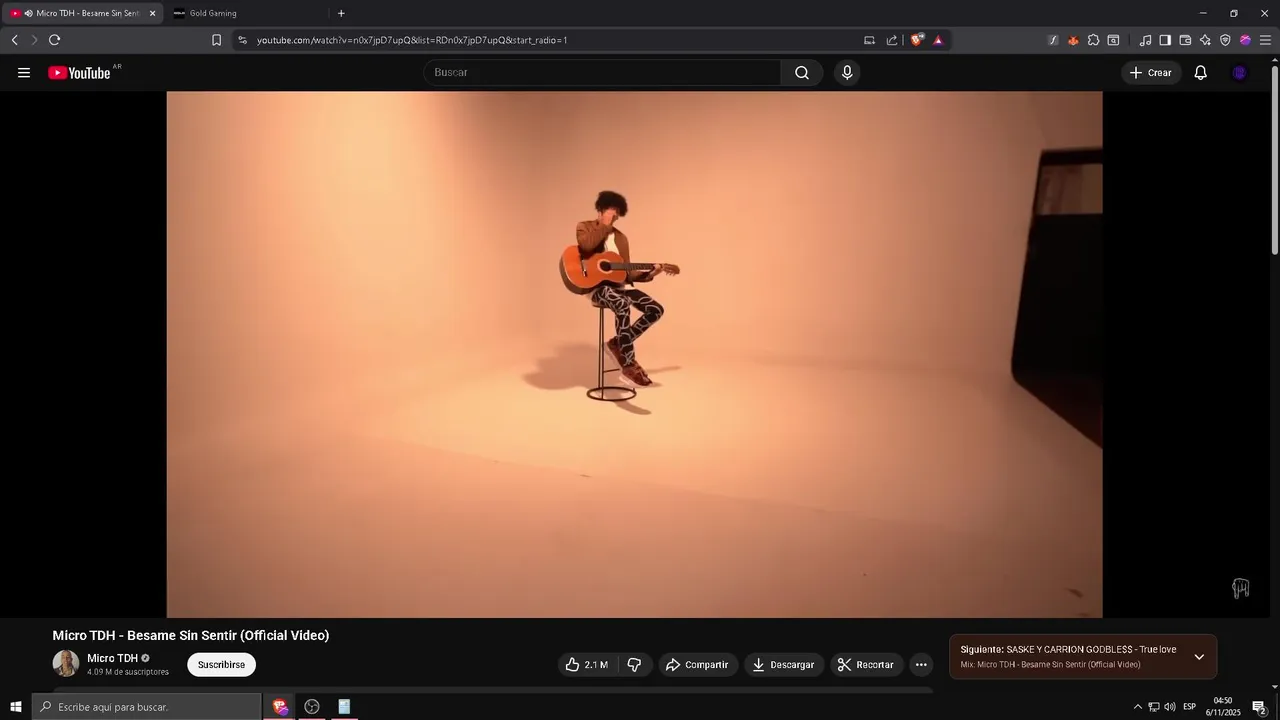This screenshot has height=720, width=1280.
Task: Toggle the browser sidebar panel
Action: (x=1165, y=40)
